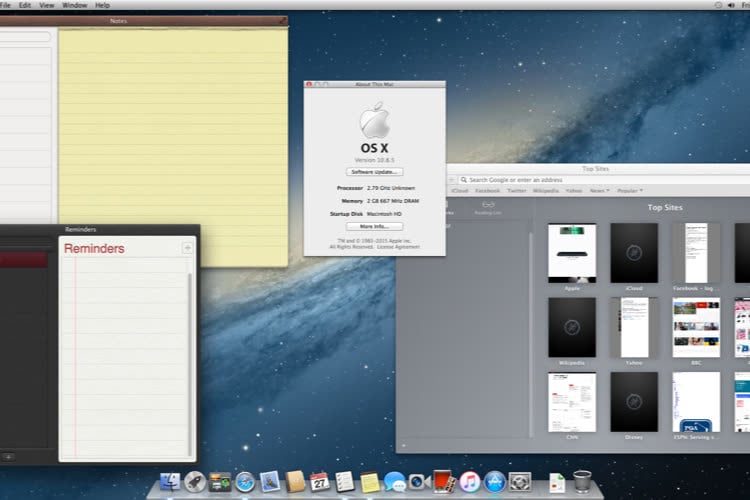
Task: Open the Help menu
Action: [102, 5]
